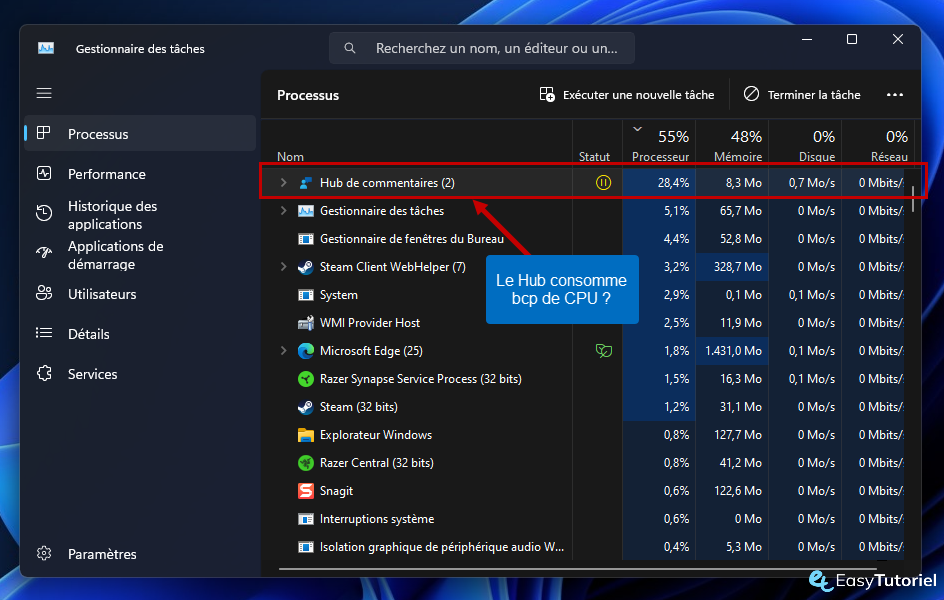Sort by Processeur column header

pos(659,143)
